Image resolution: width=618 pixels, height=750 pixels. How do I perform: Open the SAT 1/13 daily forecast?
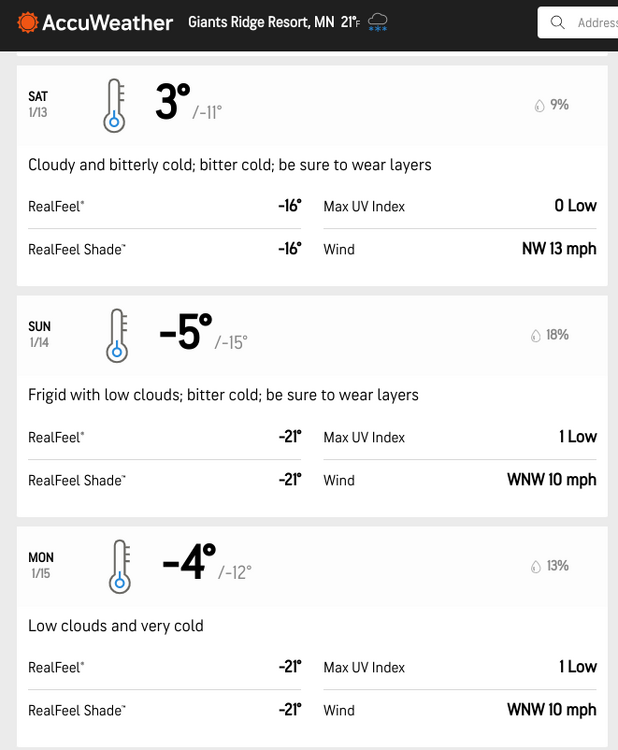tap(38, 104)
